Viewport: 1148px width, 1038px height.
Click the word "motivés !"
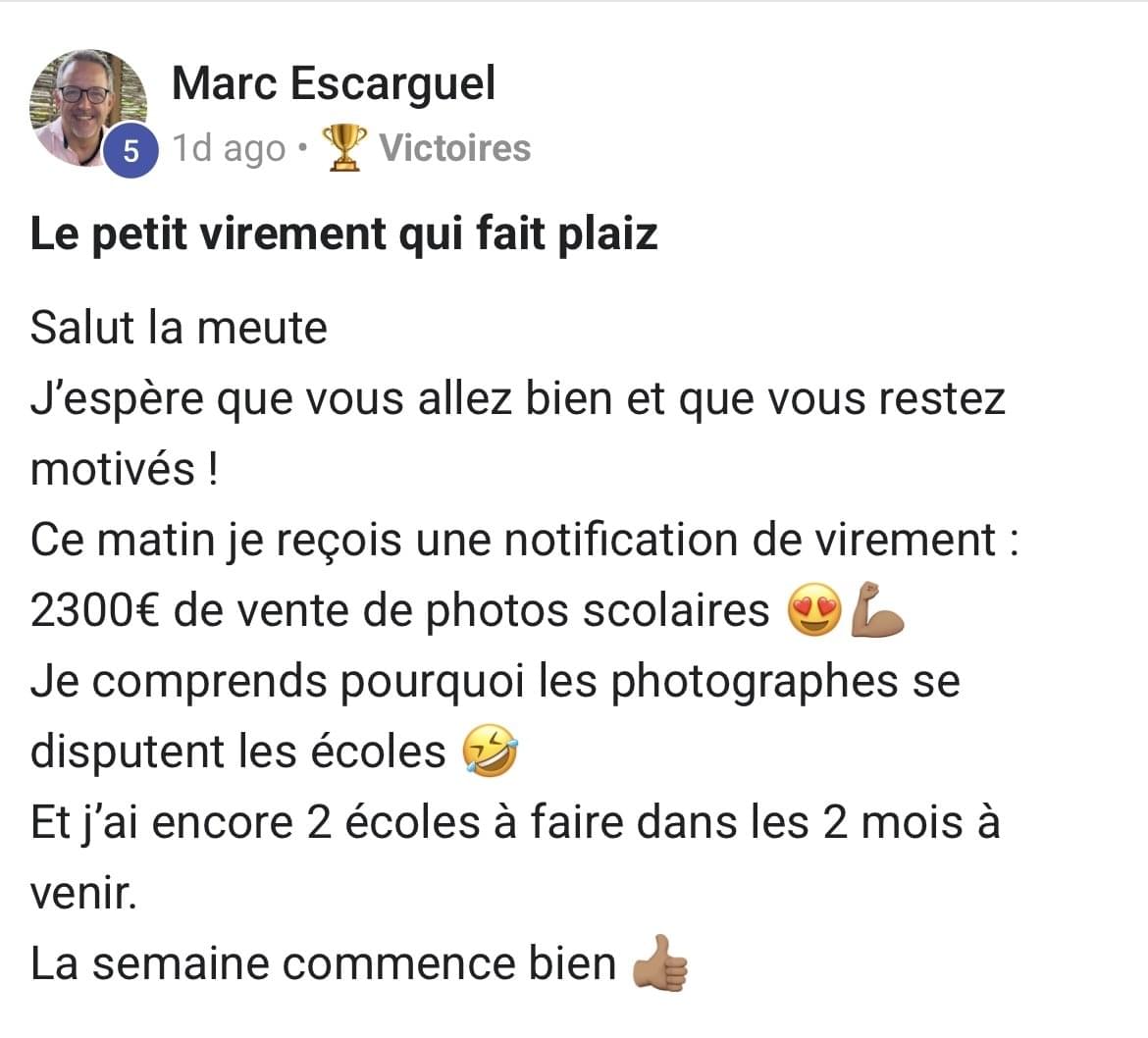click(125, 469)
